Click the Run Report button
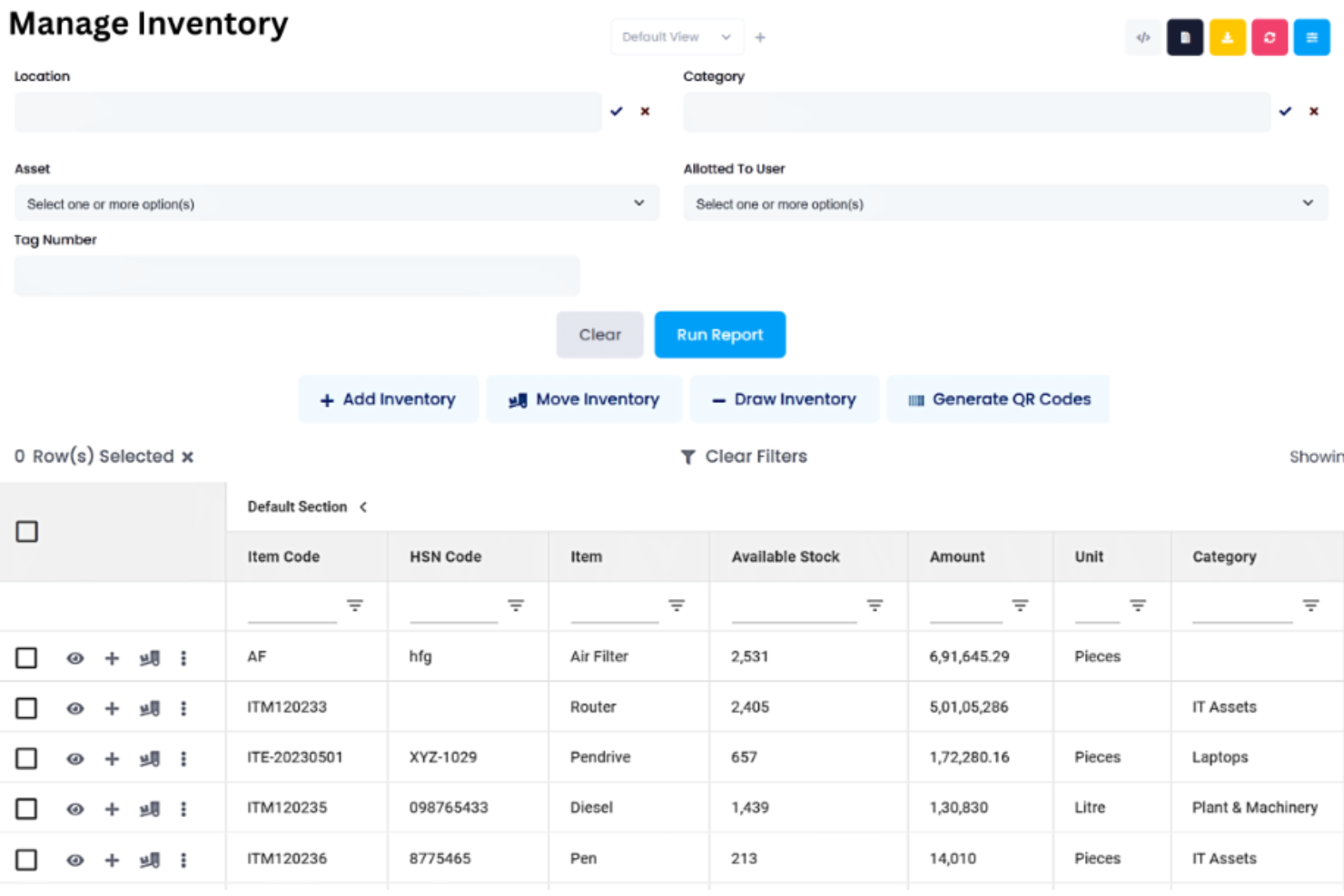 tap(720, 335)
